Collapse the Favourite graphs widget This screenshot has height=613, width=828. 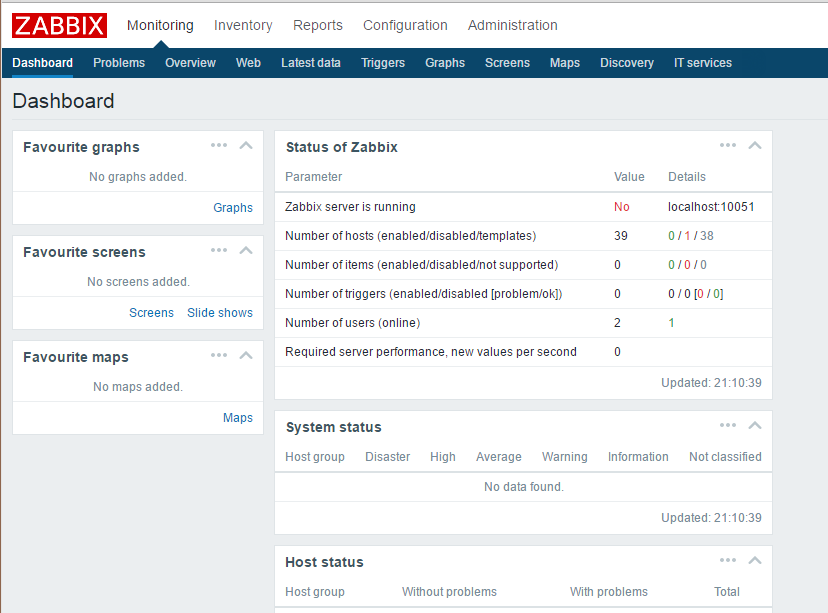point(246,145)
